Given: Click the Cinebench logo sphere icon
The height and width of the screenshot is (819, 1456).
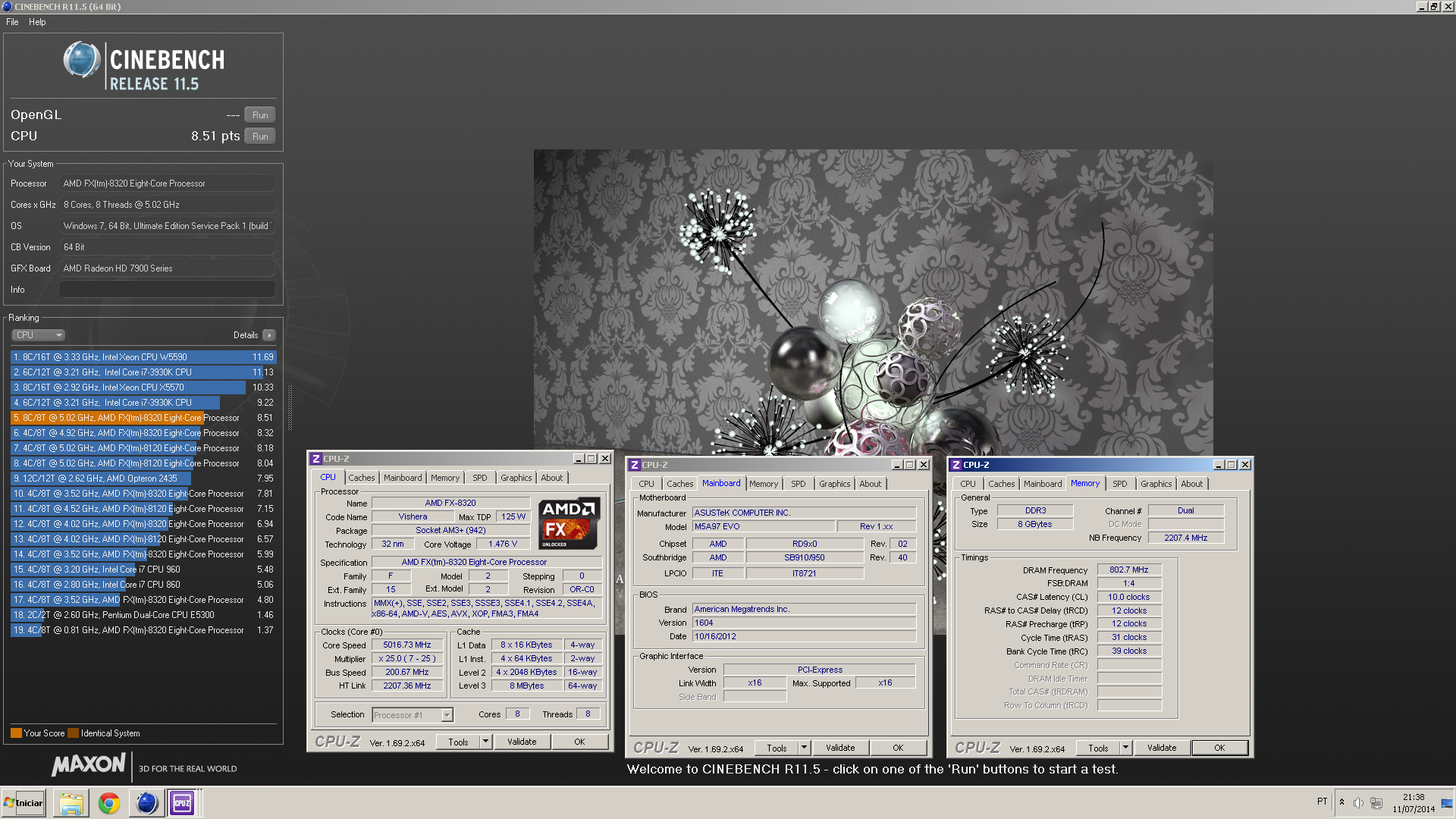Looking at the screenshot, I should pyautogui.click(x=81, y=60).
